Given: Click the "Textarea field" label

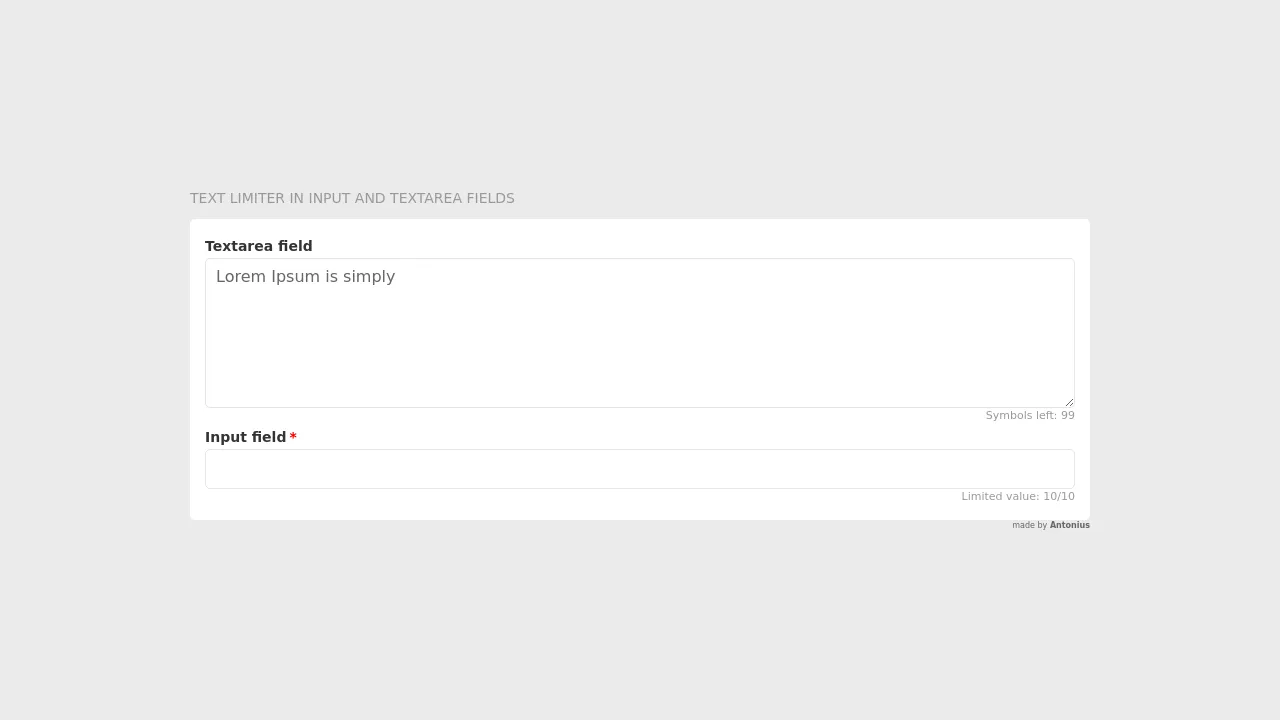Looking at the screenshot, I should [x=259, y=246].
